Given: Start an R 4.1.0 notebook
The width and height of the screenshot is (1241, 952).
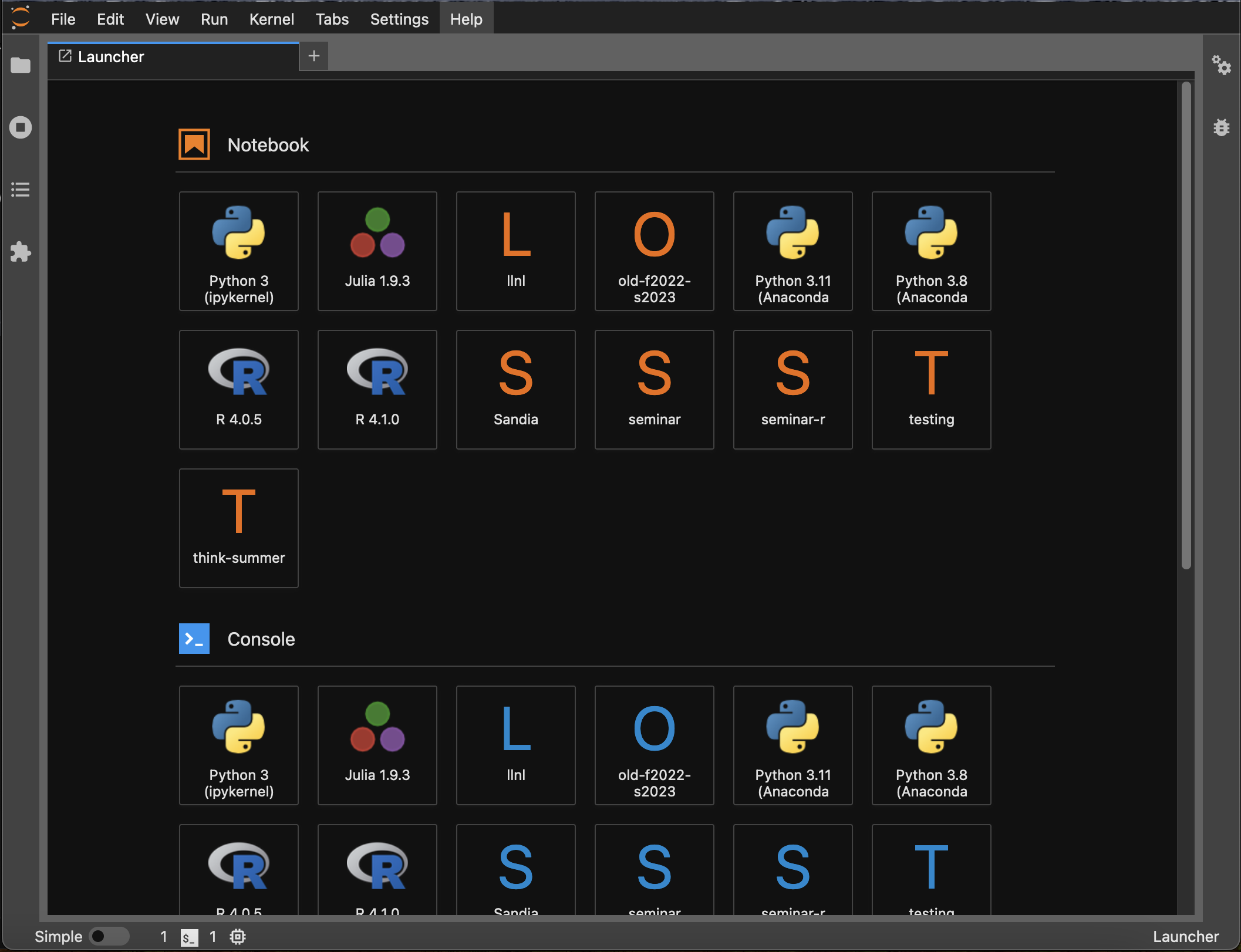Looking at the screenshot, I should pyautogui.click(x=377, y=389).
